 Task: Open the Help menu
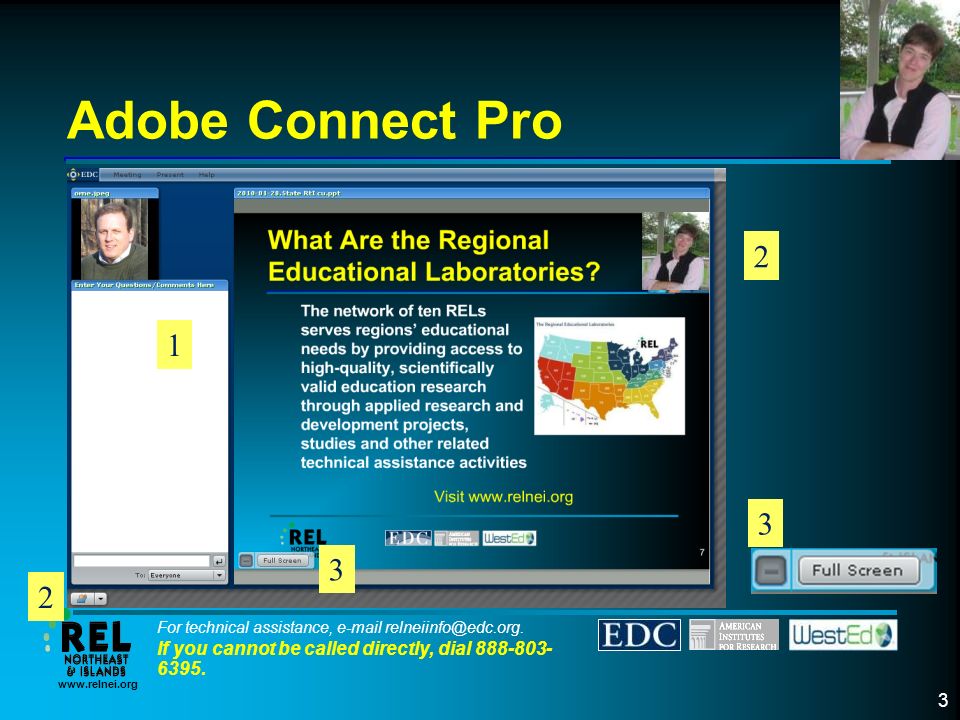tap(206, 175)
